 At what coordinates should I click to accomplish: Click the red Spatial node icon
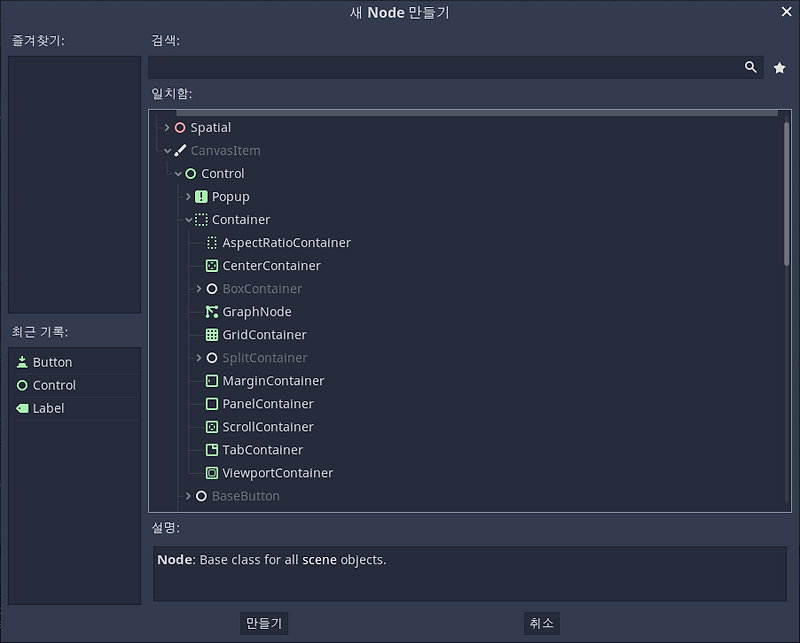[x=181, y=127]
